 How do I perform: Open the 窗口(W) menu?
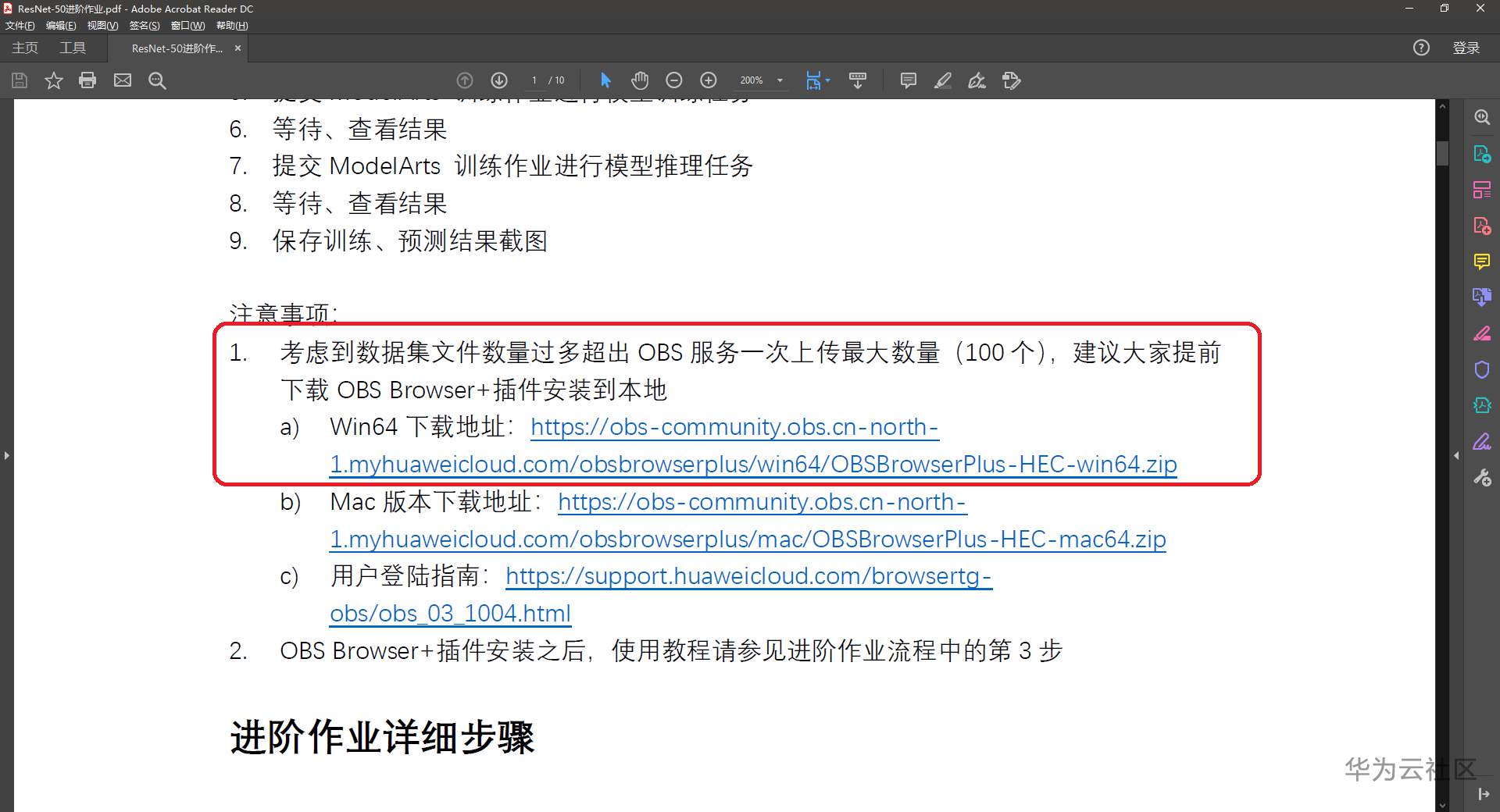(187, 26)
